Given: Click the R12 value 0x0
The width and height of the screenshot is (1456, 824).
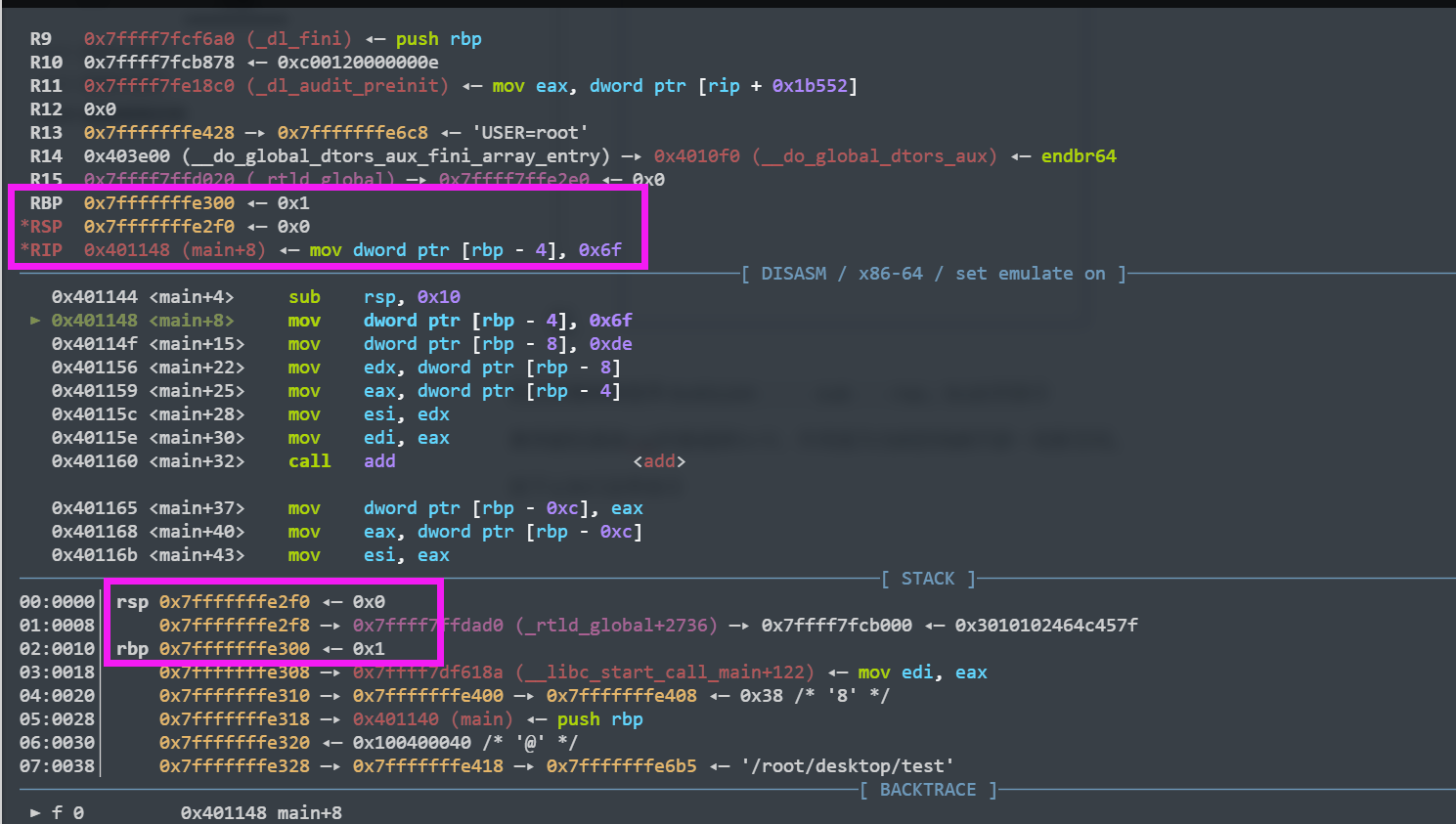Looking at the screenshot, I should [x=100, y=109].
